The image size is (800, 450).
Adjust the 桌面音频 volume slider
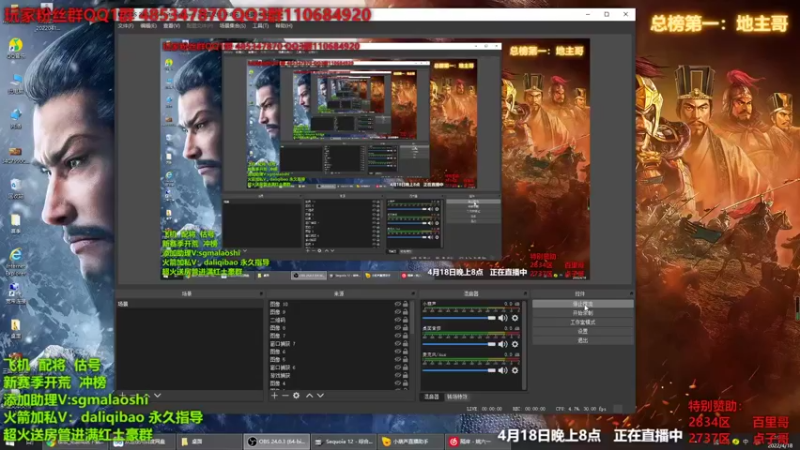(x=459, y=344)
